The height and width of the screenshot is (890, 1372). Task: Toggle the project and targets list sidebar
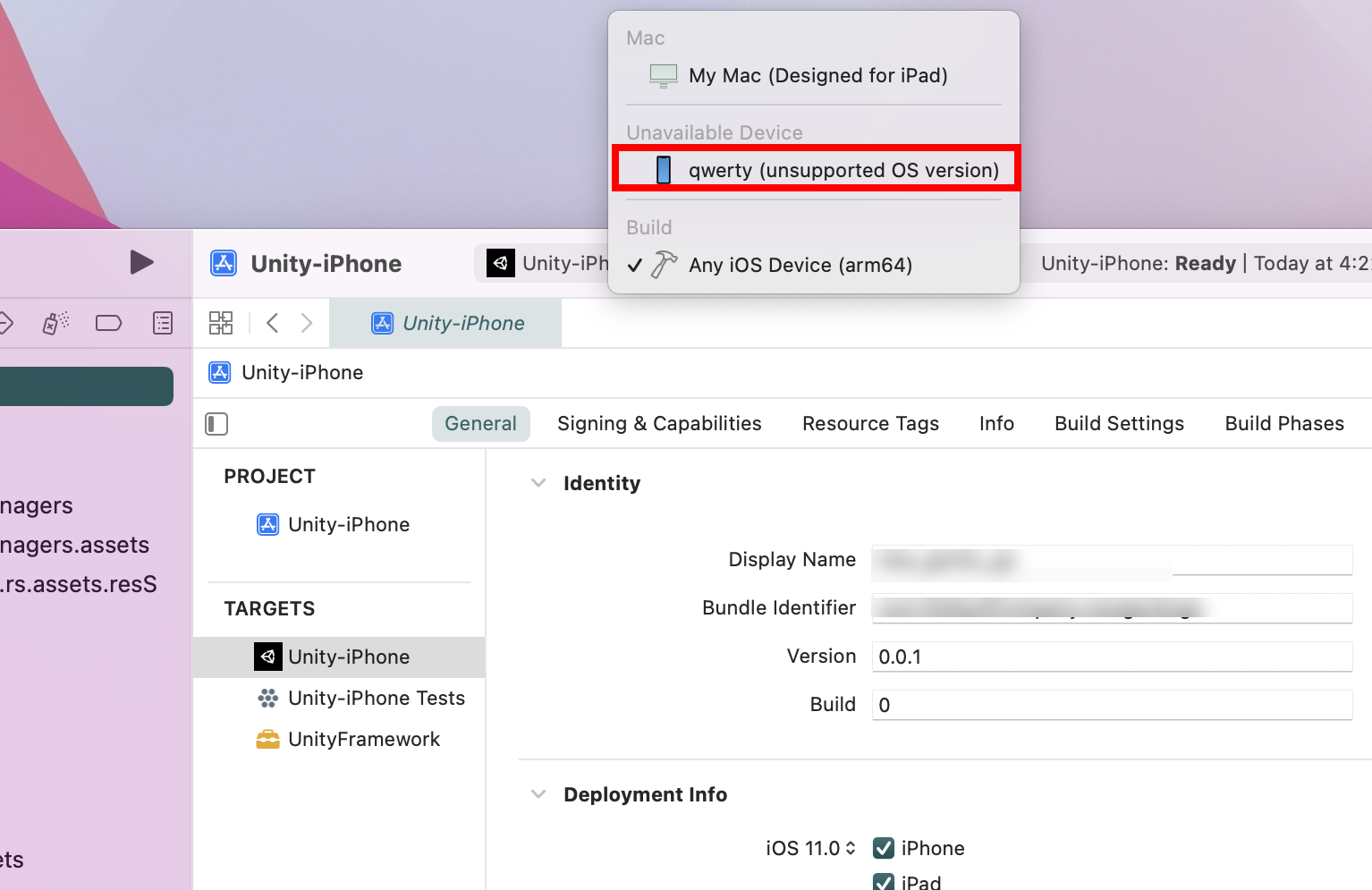tap(216, 423)
